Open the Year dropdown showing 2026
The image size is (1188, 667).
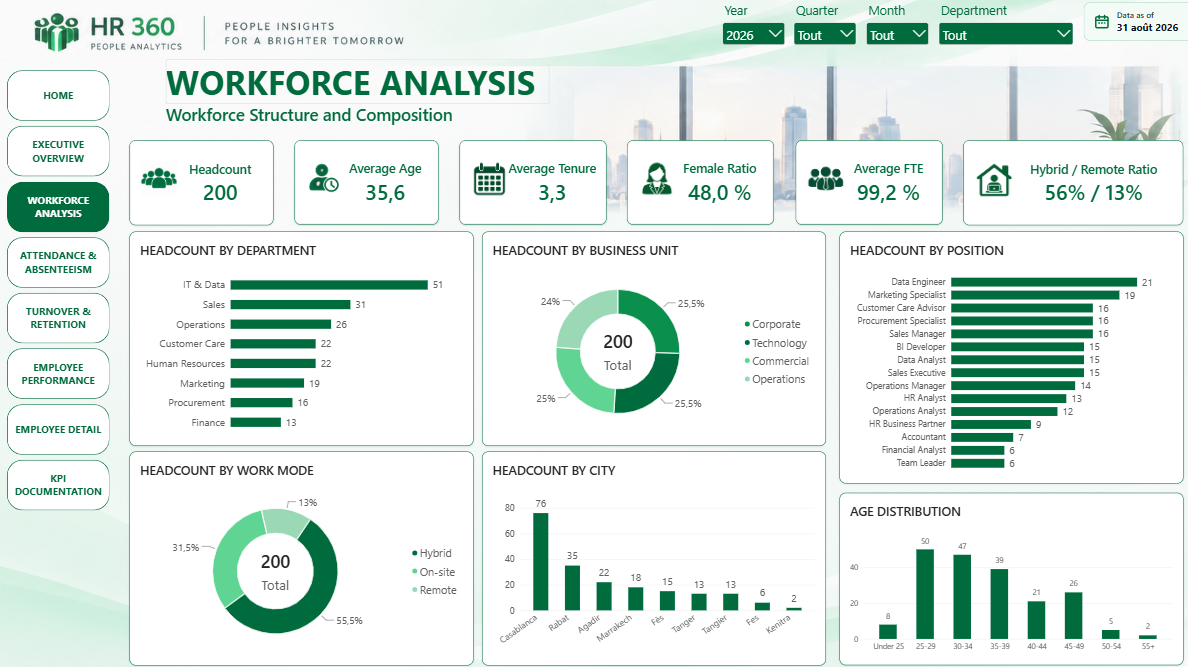tap(753, 35)
